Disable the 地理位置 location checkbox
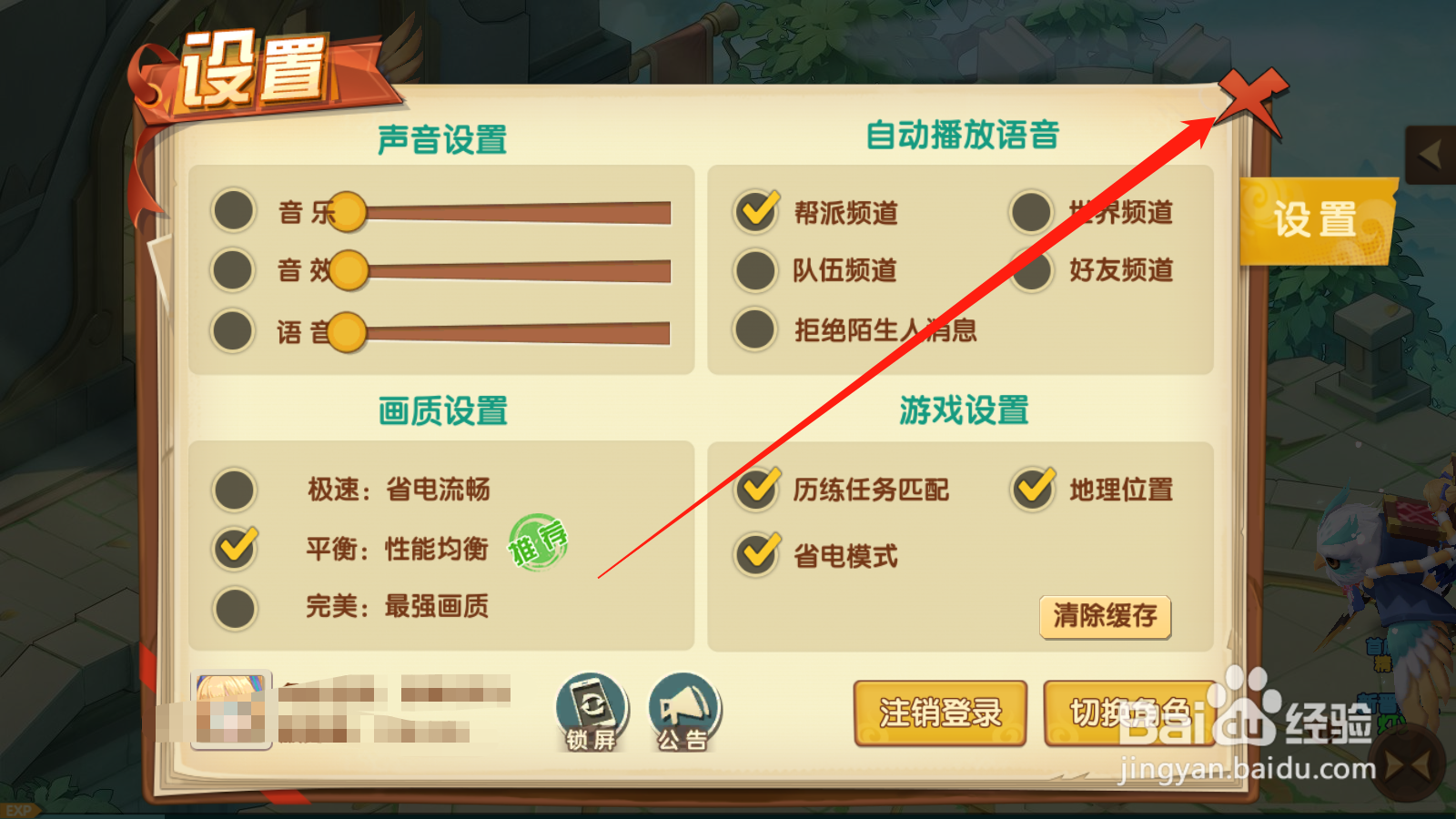 click(1034, 490)
